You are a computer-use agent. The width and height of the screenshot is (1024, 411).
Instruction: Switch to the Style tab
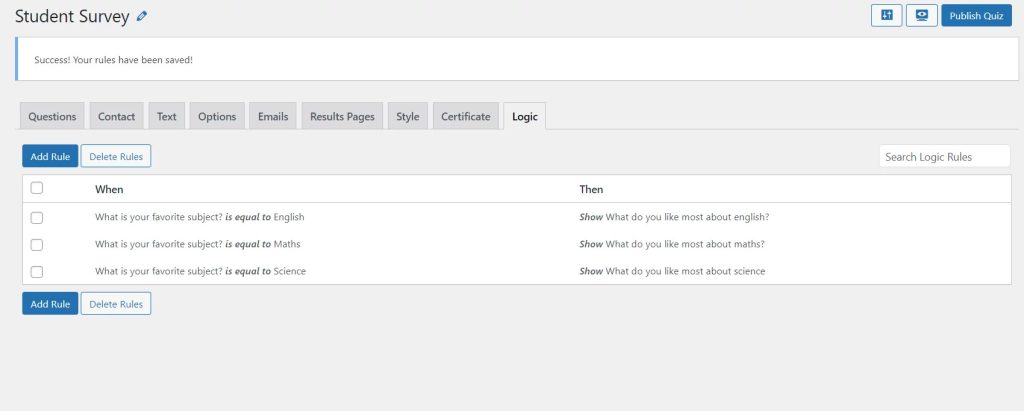tap(408, 116)
